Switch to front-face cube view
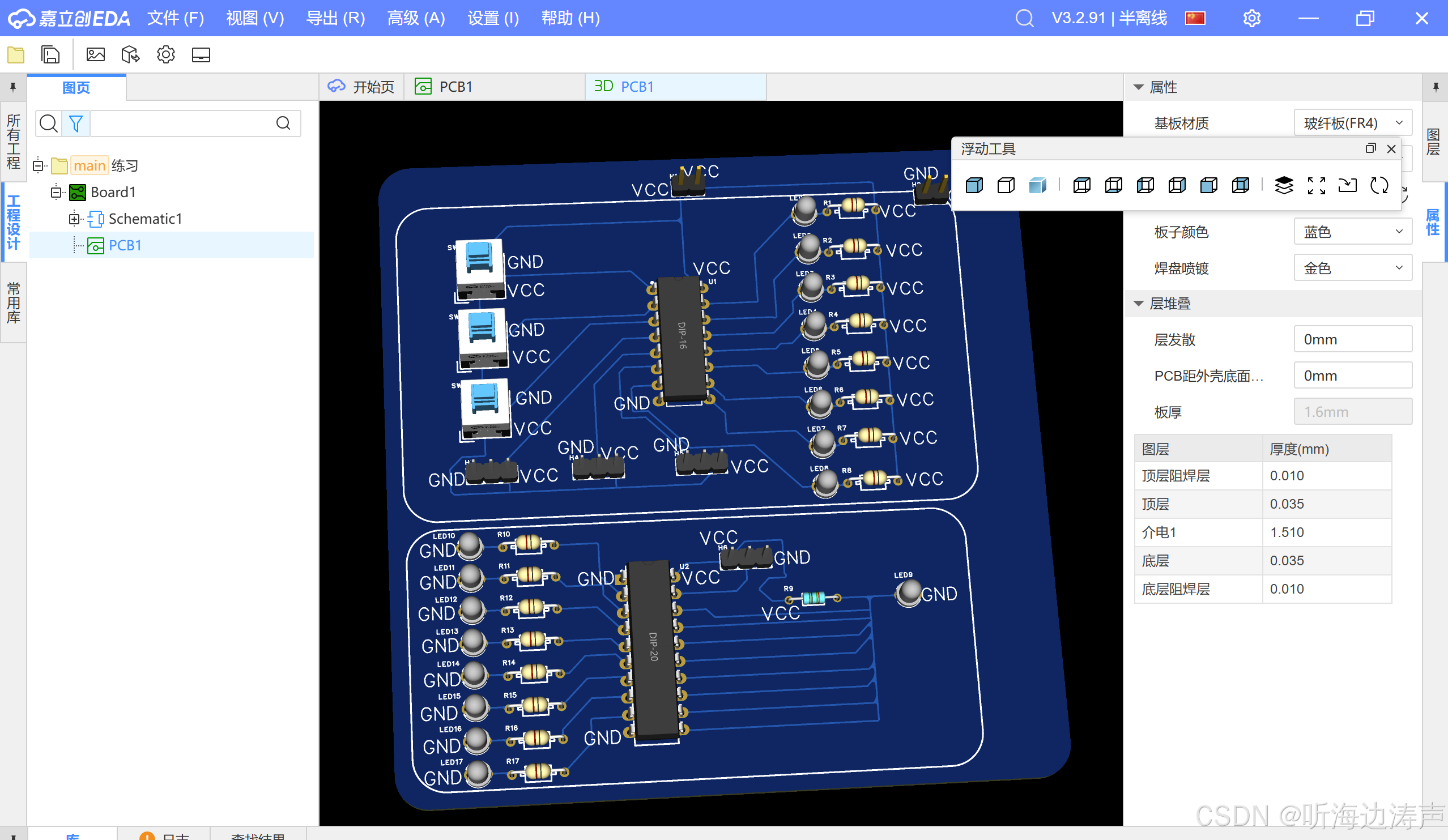Viewport: 1448px width, 840px height. (x=1209, y=185)
